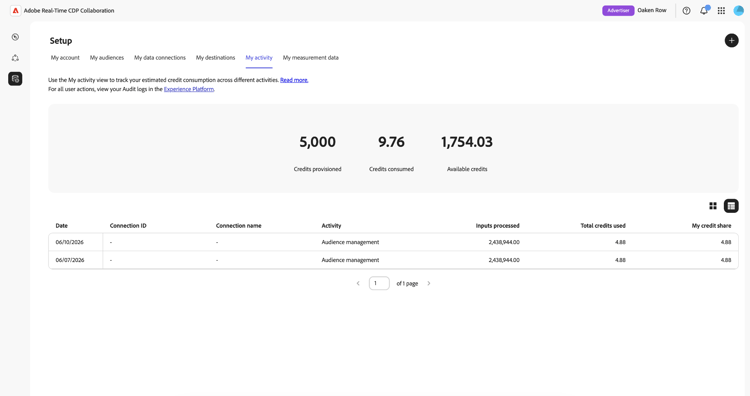This screenshot has width=750, height=396.
Task: Go to previous page arrow
Action: [358, 283]
